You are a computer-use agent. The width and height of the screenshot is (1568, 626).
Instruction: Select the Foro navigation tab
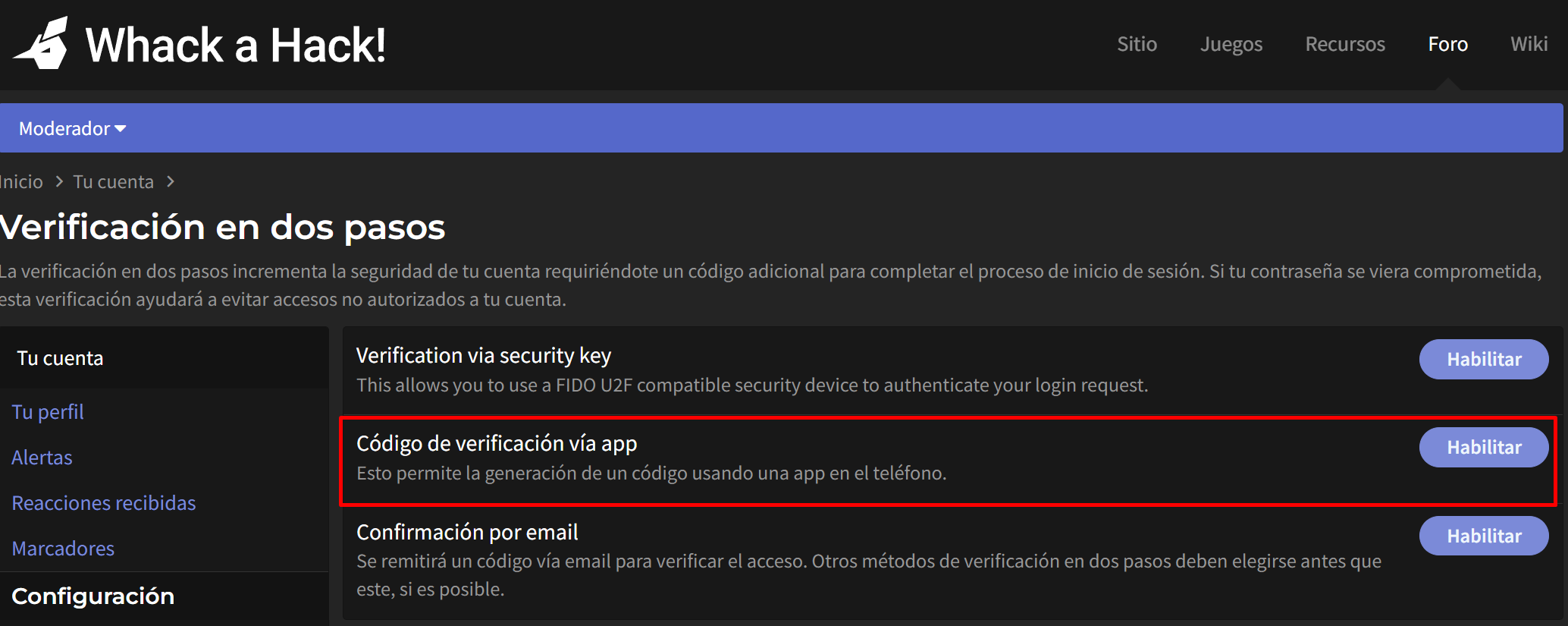tap(1447, 44)
